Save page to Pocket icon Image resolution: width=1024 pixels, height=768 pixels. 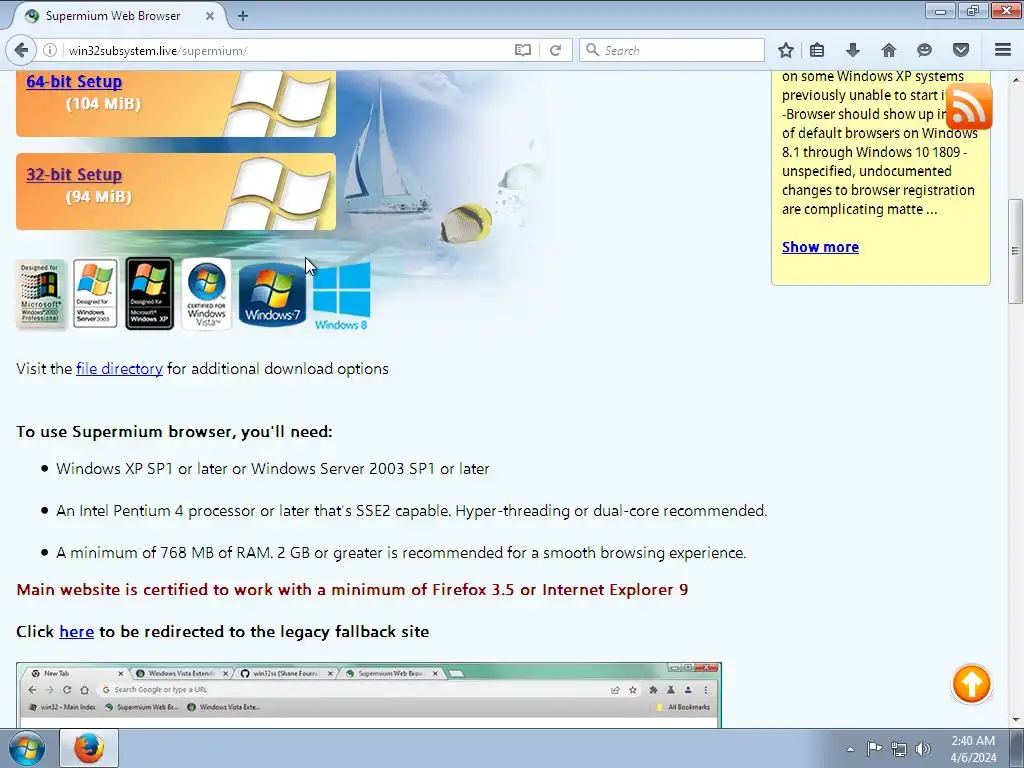960,50
